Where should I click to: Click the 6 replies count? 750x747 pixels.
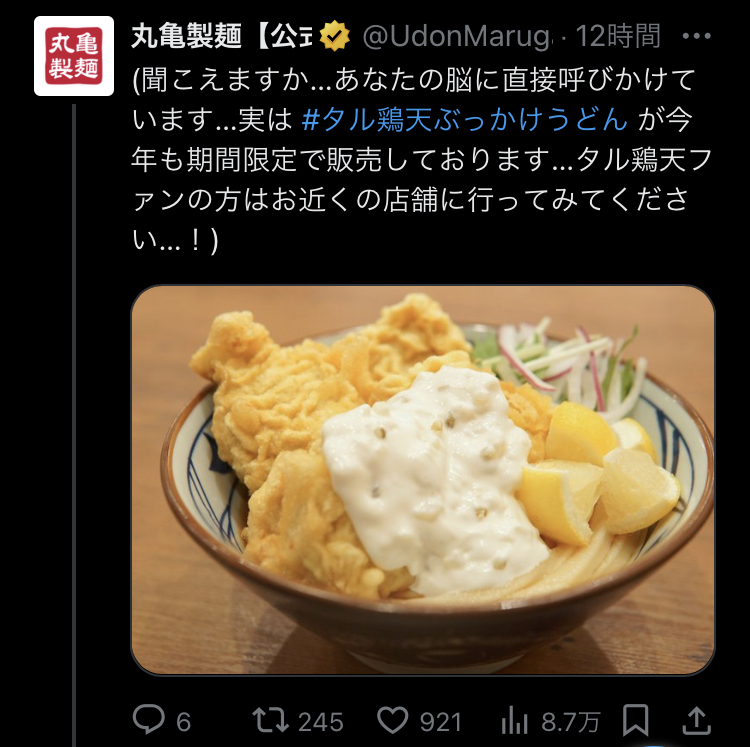tap(184, 722)
